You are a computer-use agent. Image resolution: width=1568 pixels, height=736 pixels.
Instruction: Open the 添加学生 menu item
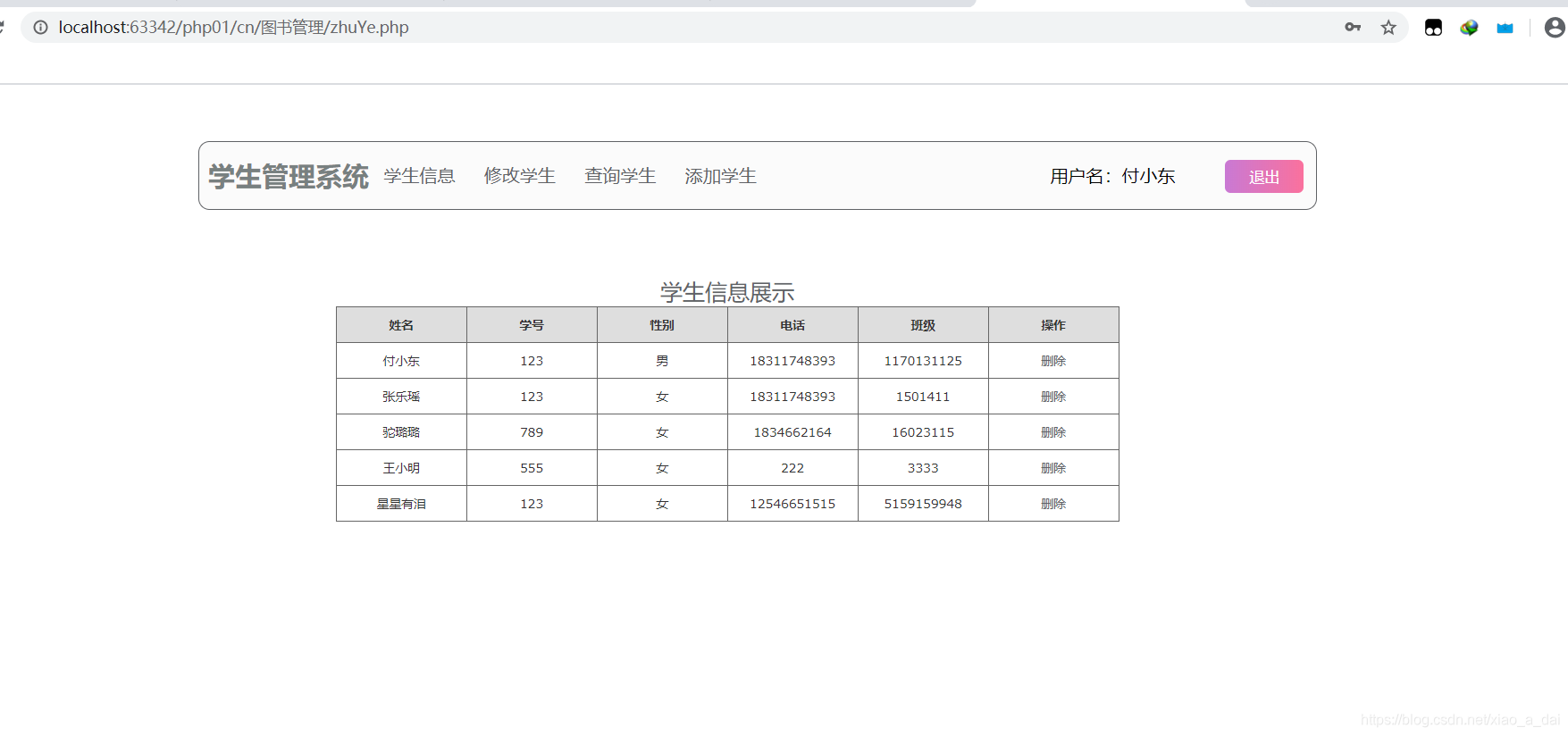720,176
